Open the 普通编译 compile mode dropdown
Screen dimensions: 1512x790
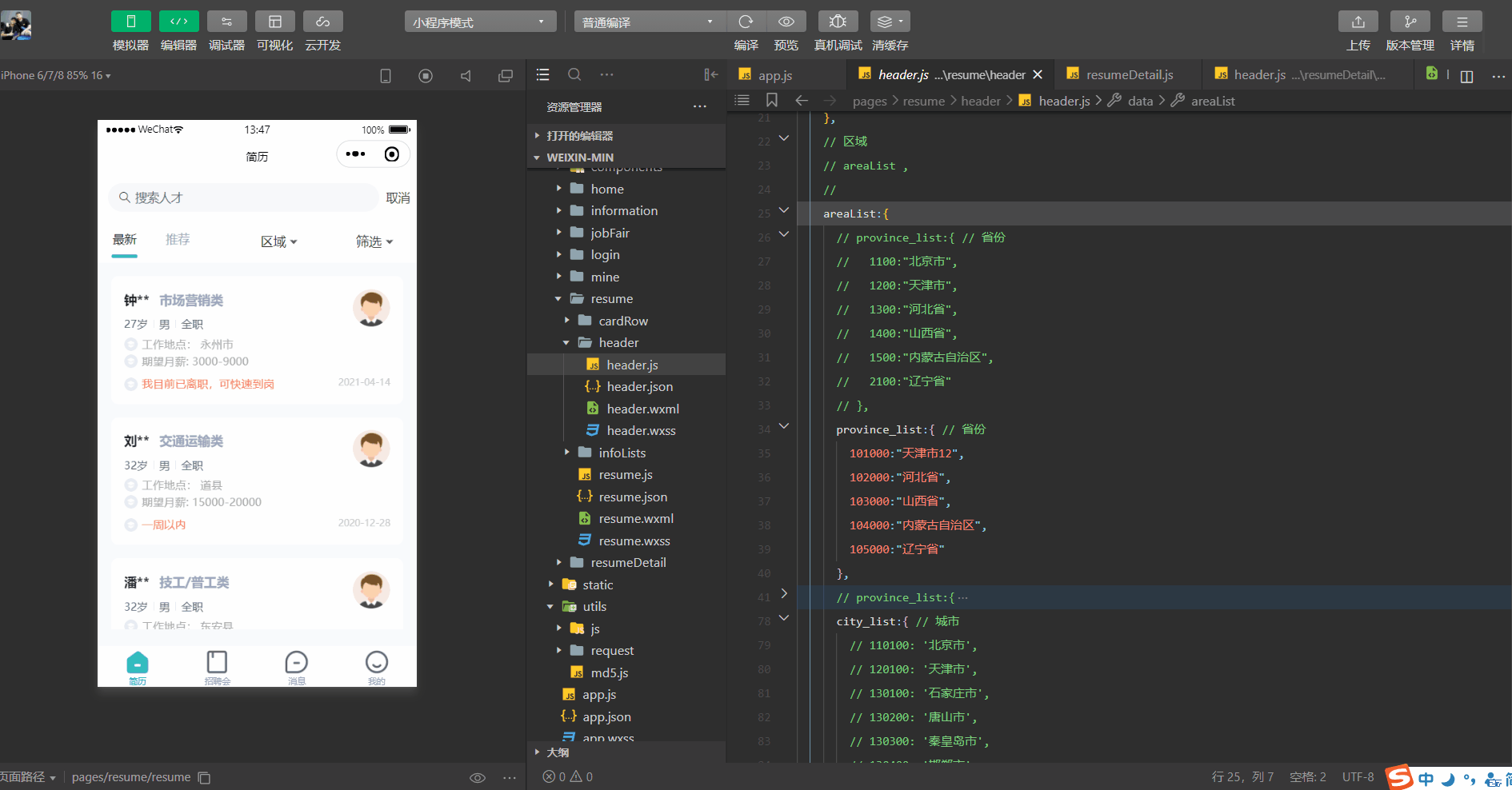(650, 22)
